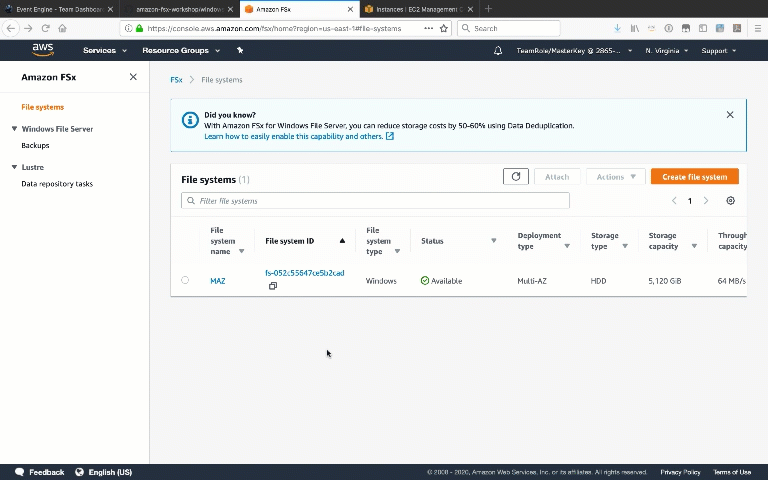Click the browser forward arrow
This screenshot has width=768, height=480.
28,28
